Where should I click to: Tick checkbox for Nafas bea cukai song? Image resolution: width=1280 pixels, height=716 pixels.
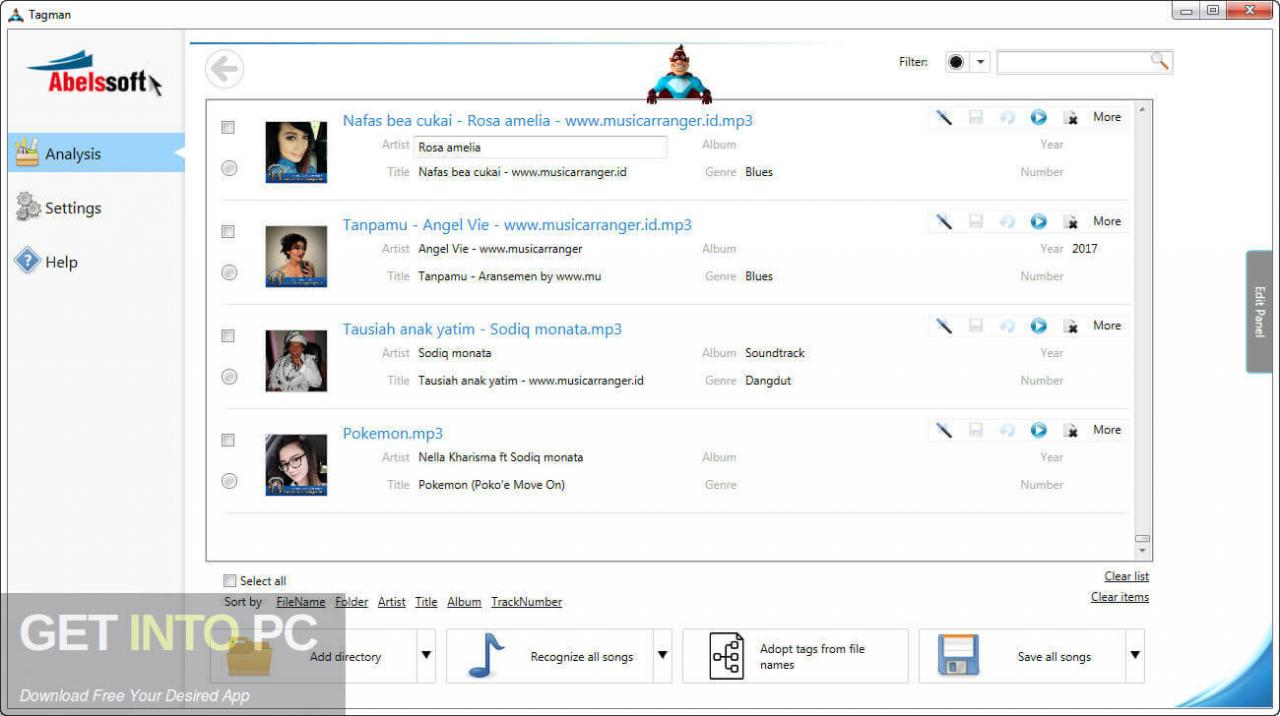(228, 127)
